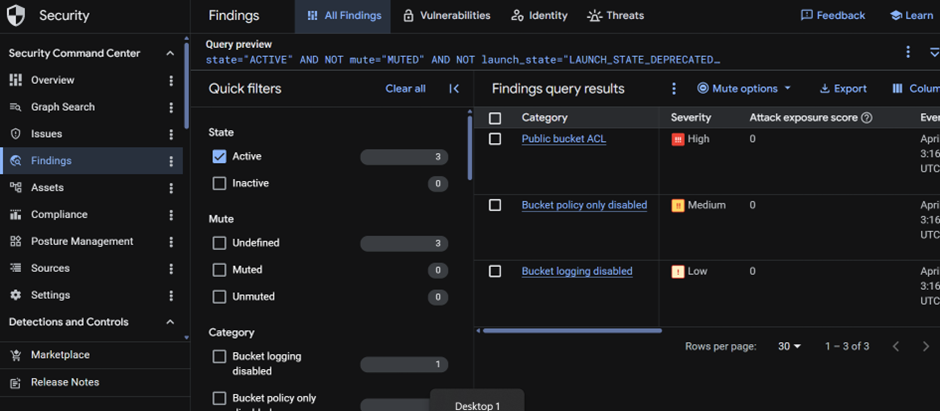
Task: Switch to the Identity tab
Action: 539,16
